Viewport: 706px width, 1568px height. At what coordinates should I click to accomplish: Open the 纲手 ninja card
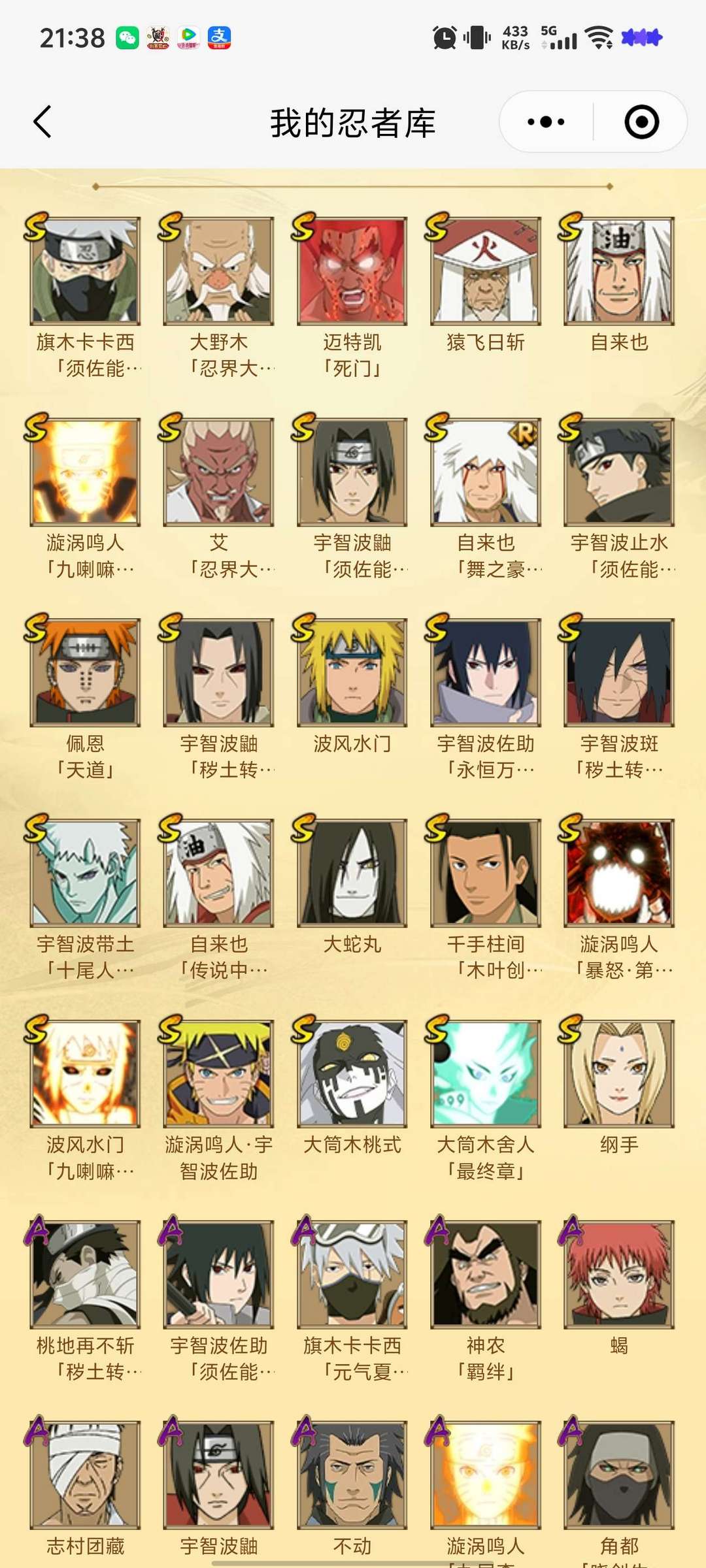[619, 1074]
